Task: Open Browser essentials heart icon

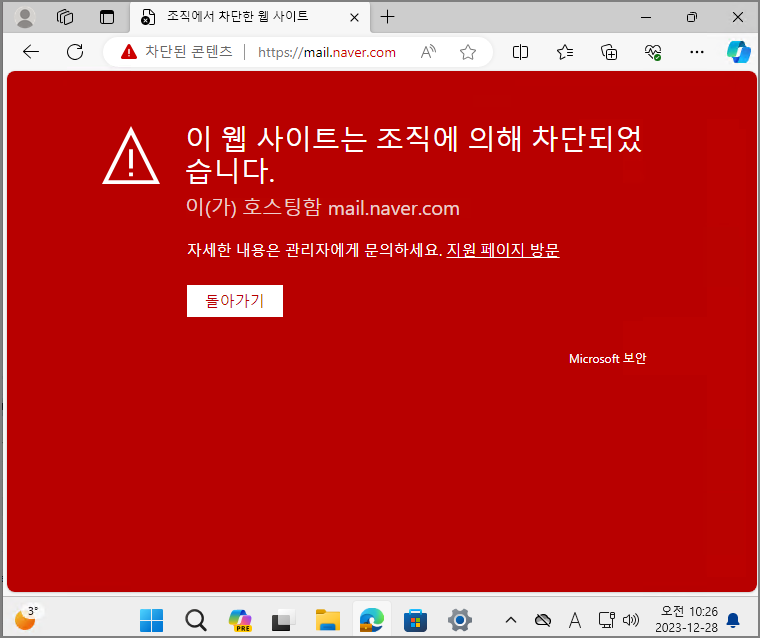Action: point(653,52)
